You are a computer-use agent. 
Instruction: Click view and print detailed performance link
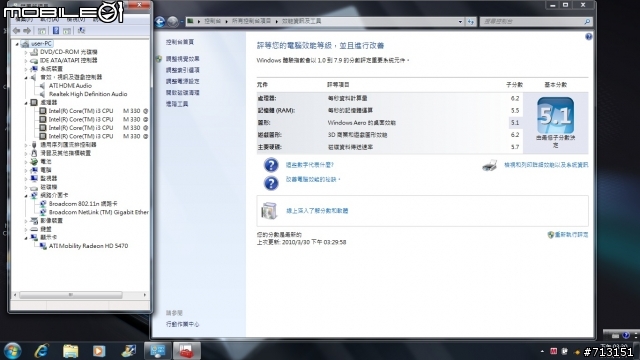[x=546, y=165]
